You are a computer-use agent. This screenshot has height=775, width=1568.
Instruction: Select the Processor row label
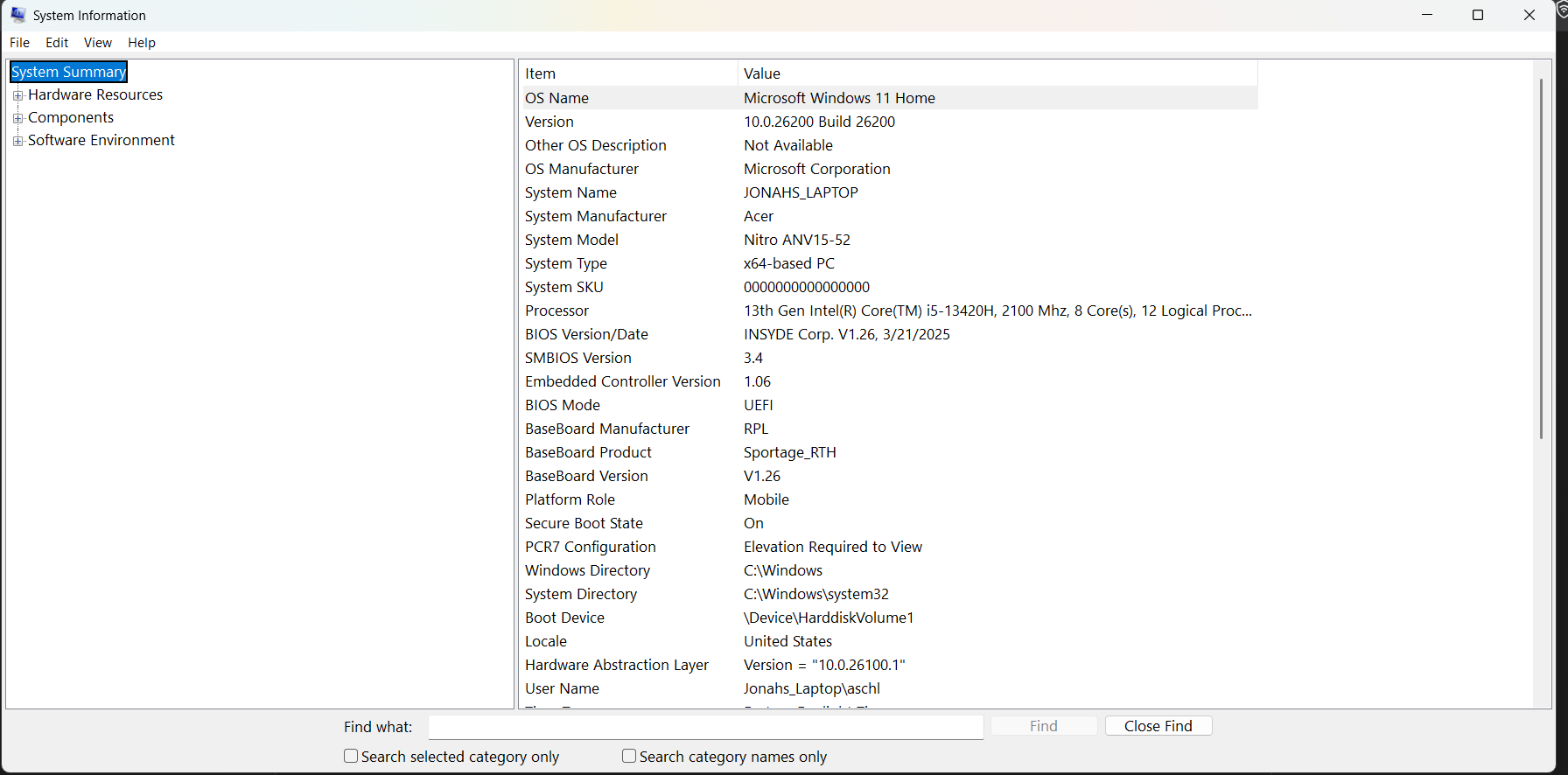click(557, 311)
